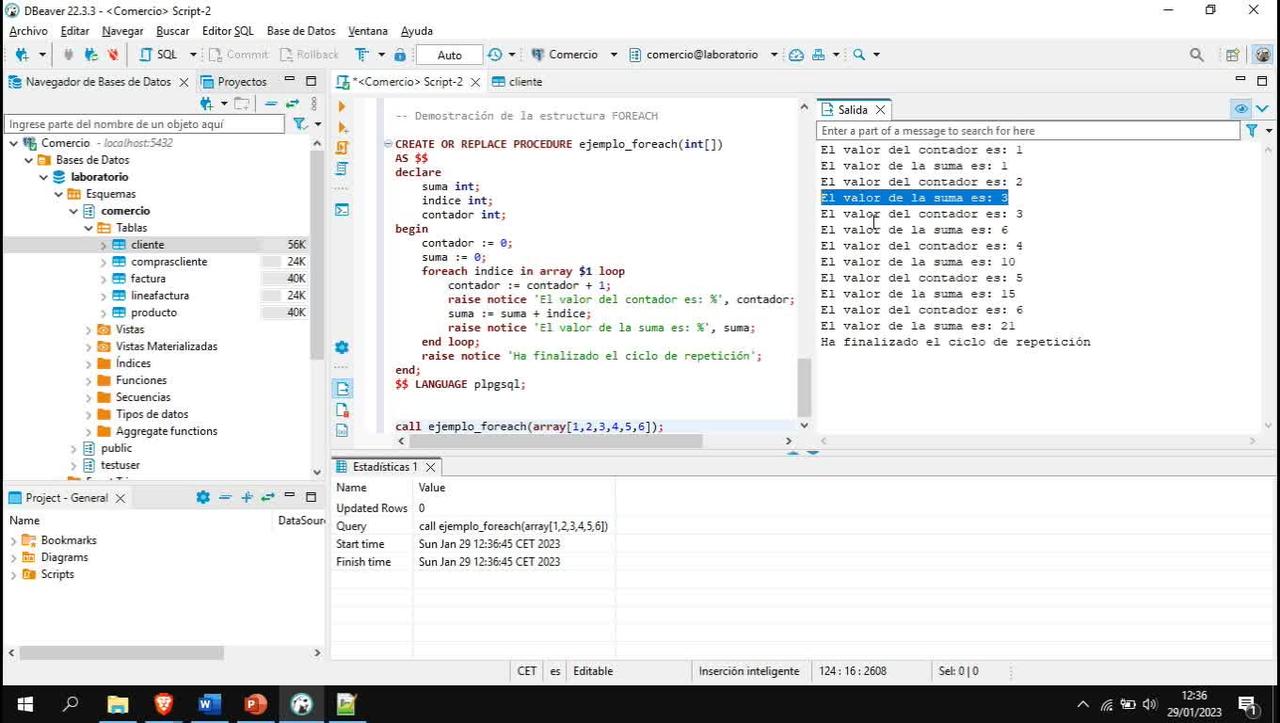Click the Rollback icon in the toolbar
This screenshot has height=723, width=1280.
pyautogui.click(x=310, y=54)
